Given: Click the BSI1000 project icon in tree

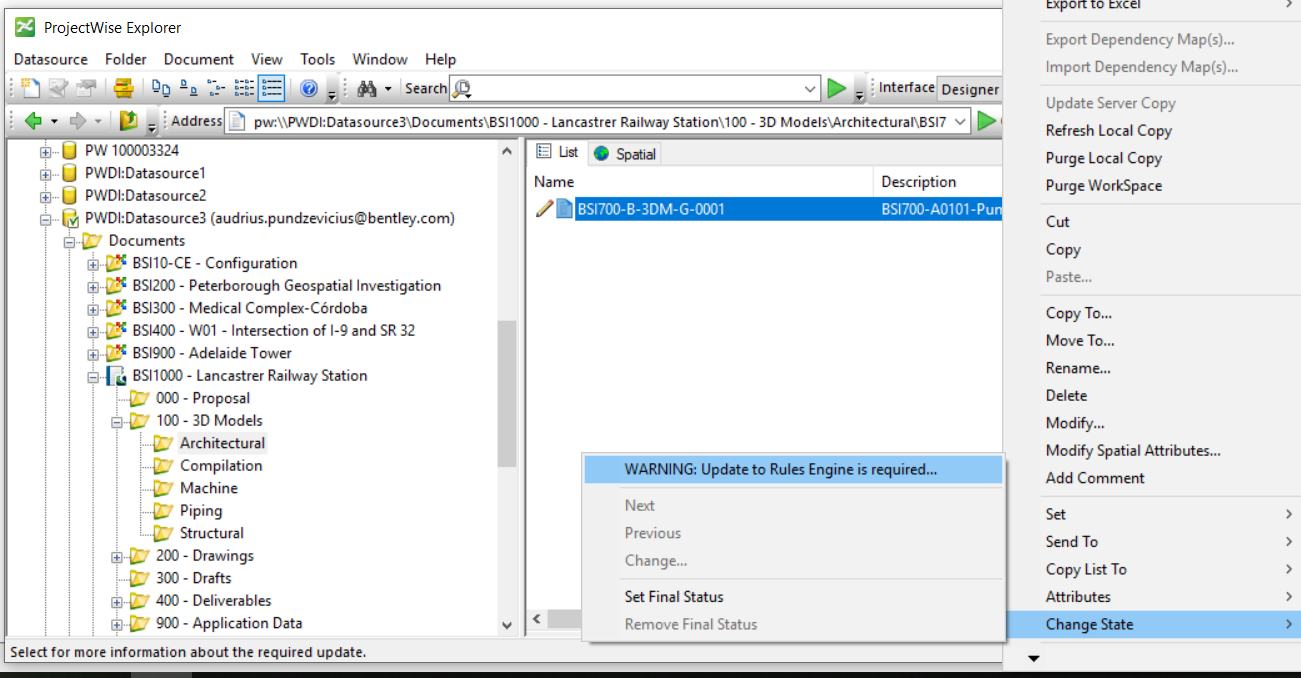Looking at the screenshot, I should pos(115,376).
